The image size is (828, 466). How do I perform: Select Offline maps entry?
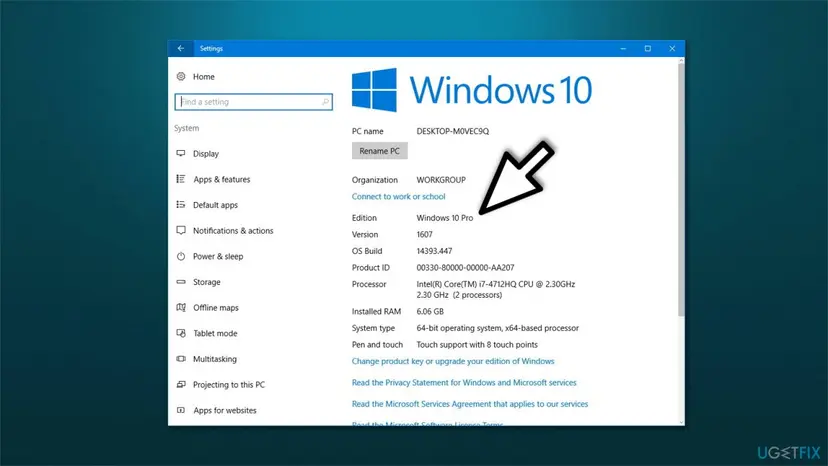[x=215, y=308]
